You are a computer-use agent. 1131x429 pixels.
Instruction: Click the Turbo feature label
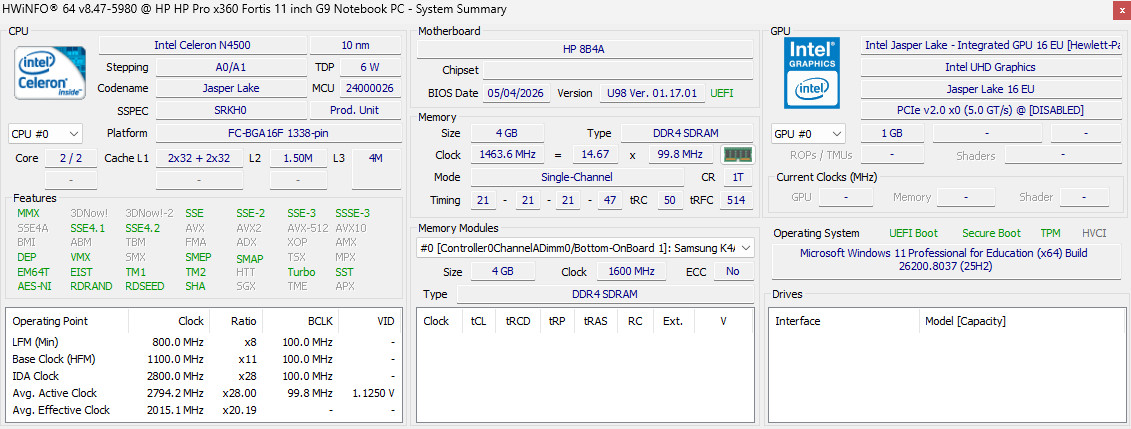click(x=302, y=272)
